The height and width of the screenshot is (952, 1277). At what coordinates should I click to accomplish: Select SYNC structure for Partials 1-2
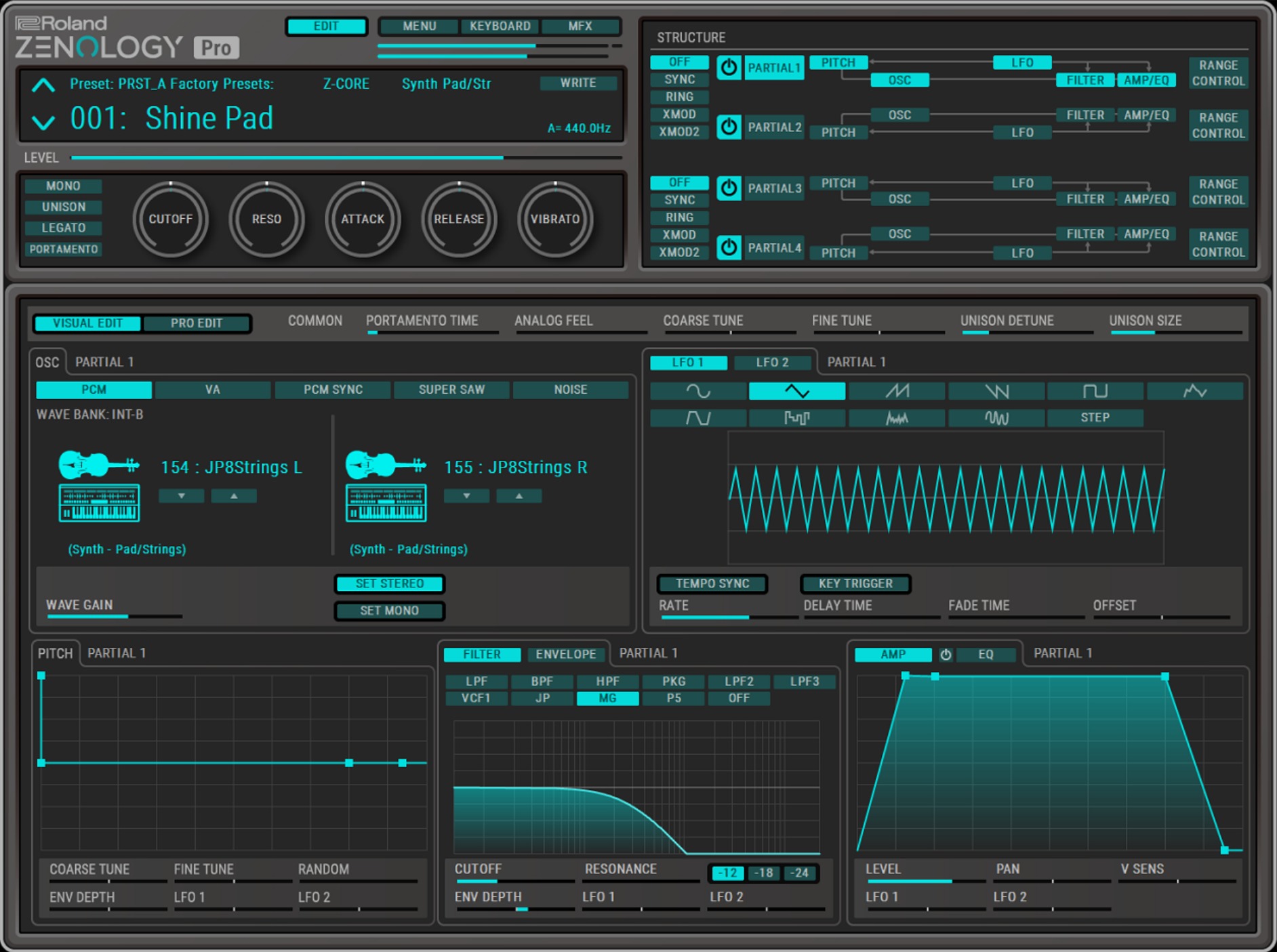pos(679,79)
